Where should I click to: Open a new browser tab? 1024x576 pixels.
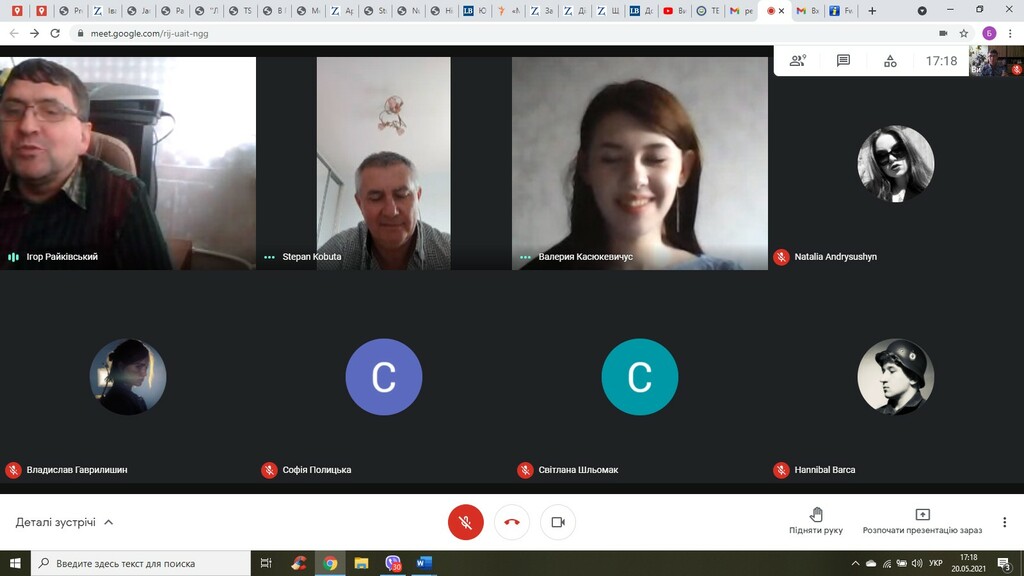tap(872, 11)
